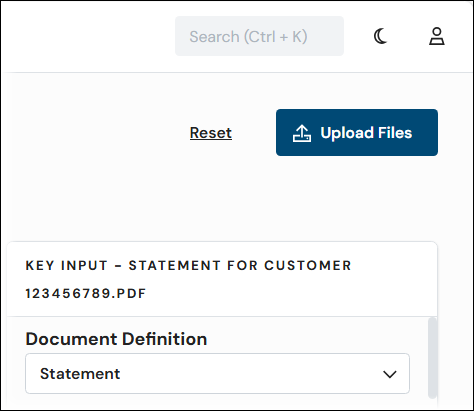Click the Upload Files button

357,132
